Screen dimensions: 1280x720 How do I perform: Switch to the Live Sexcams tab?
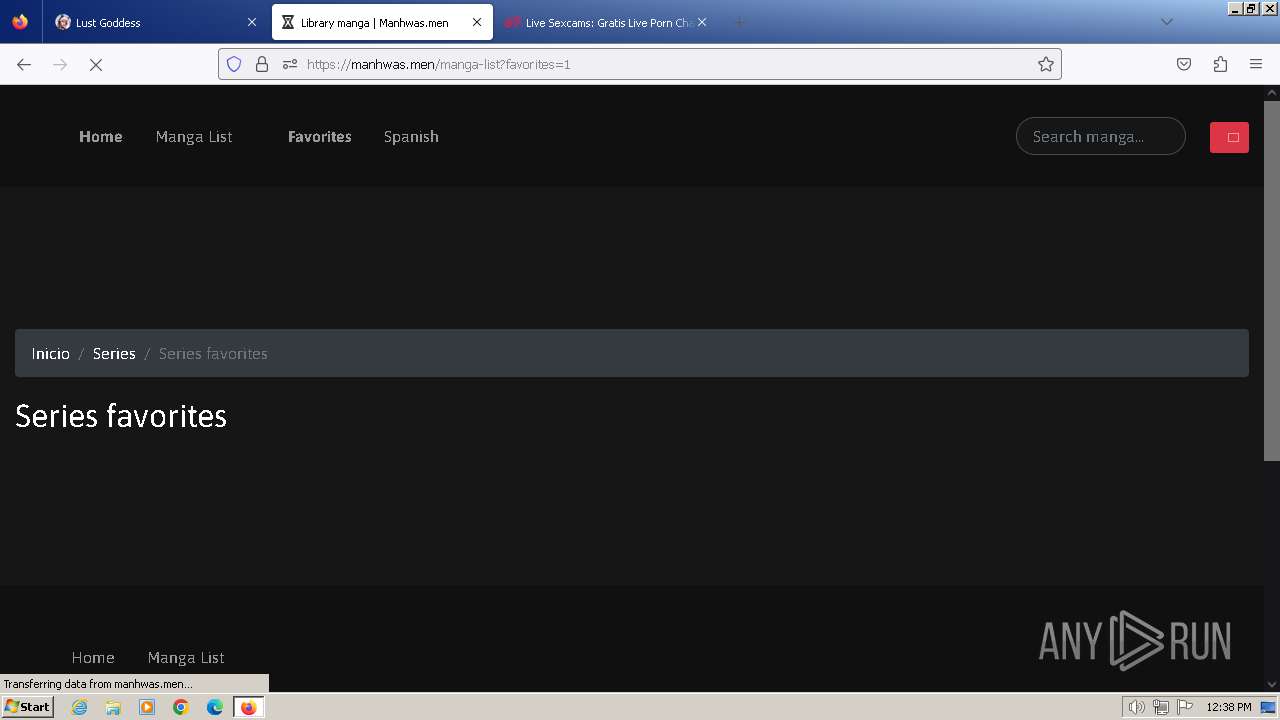pyautogui.click(x=607, y=22)
